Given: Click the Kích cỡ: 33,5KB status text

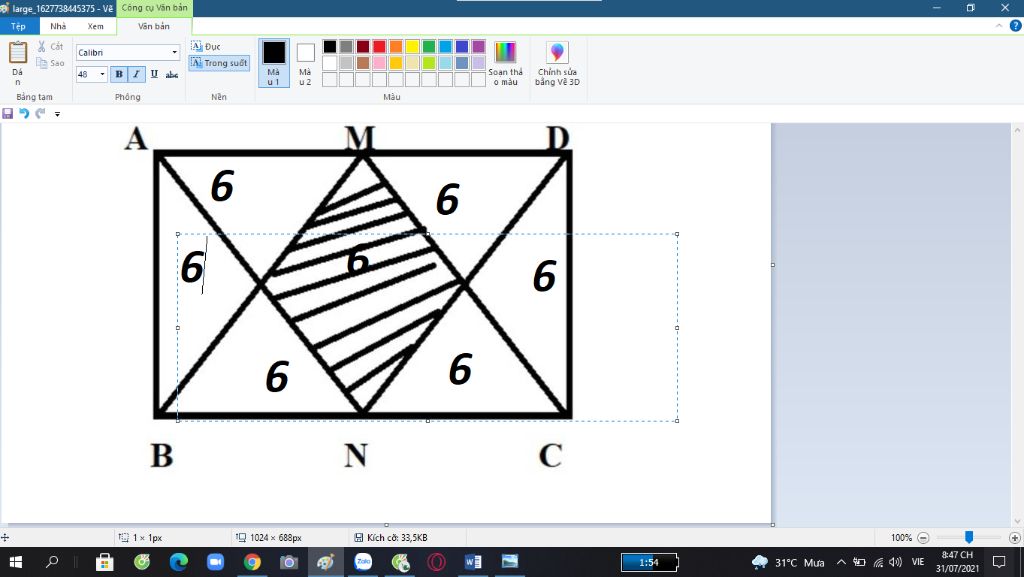Looking at the screenshot, I should (x=397, y=538).
